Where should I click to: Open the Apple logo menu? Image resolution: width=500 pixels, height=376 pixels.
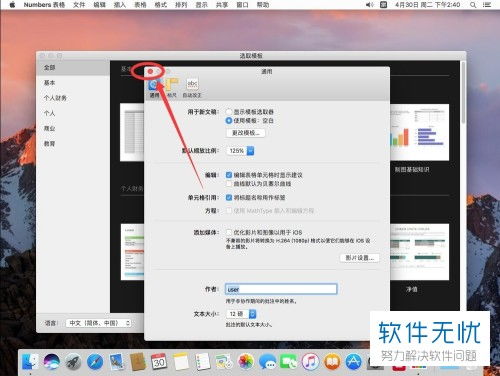(12, 5)
